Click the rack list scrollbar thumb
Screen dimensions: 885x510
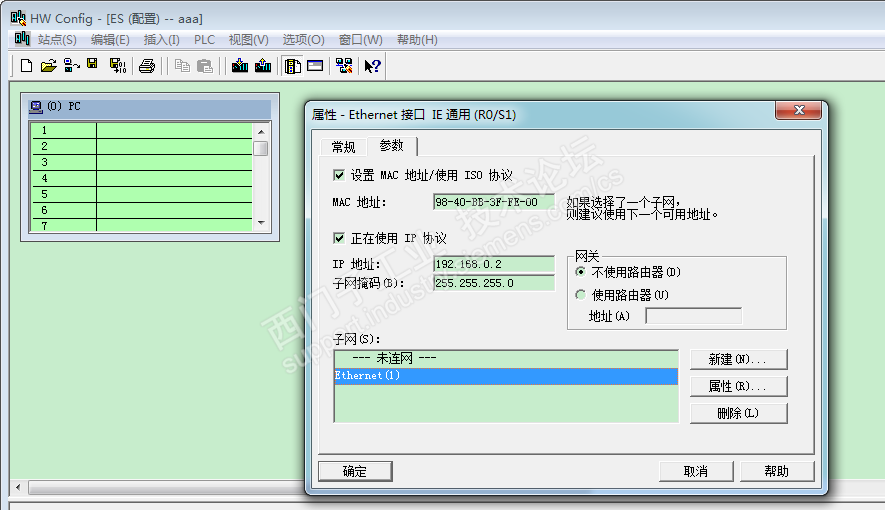pos(261,148)
